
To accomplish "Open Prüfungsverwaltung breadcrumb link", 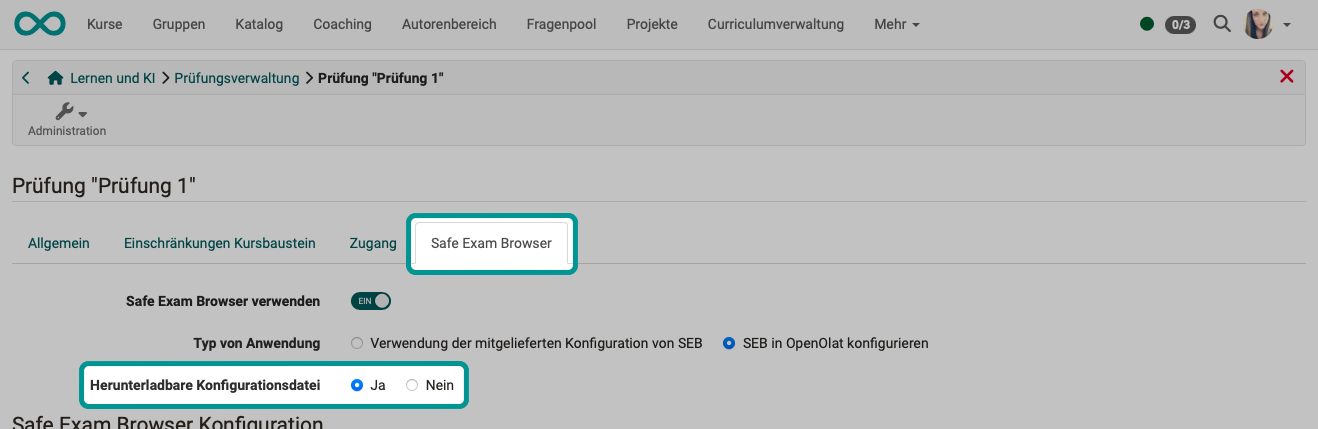I will pyautogui.click(x=236, y=78).
